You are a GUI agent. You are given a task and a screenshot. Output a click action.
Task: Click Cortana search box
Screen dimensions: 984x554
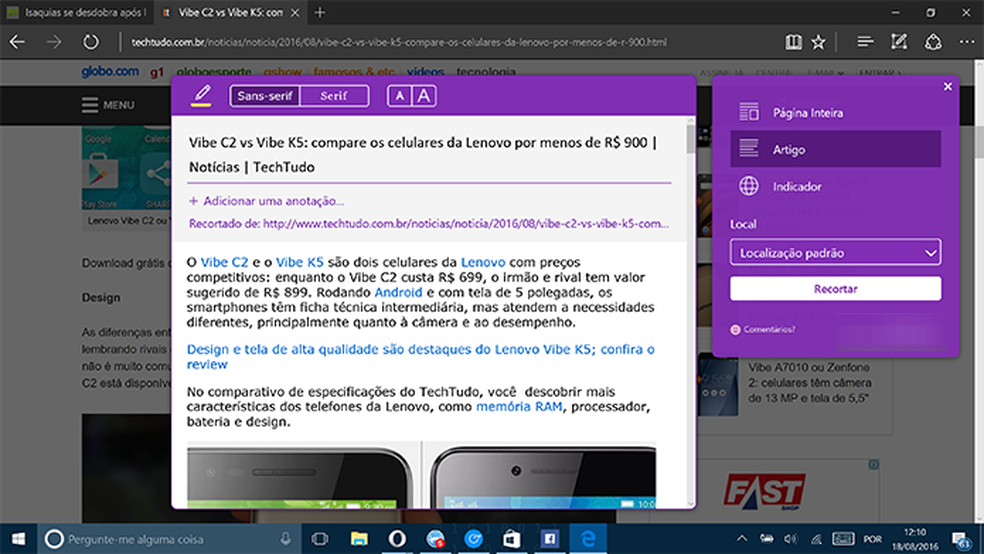(169, 539)
